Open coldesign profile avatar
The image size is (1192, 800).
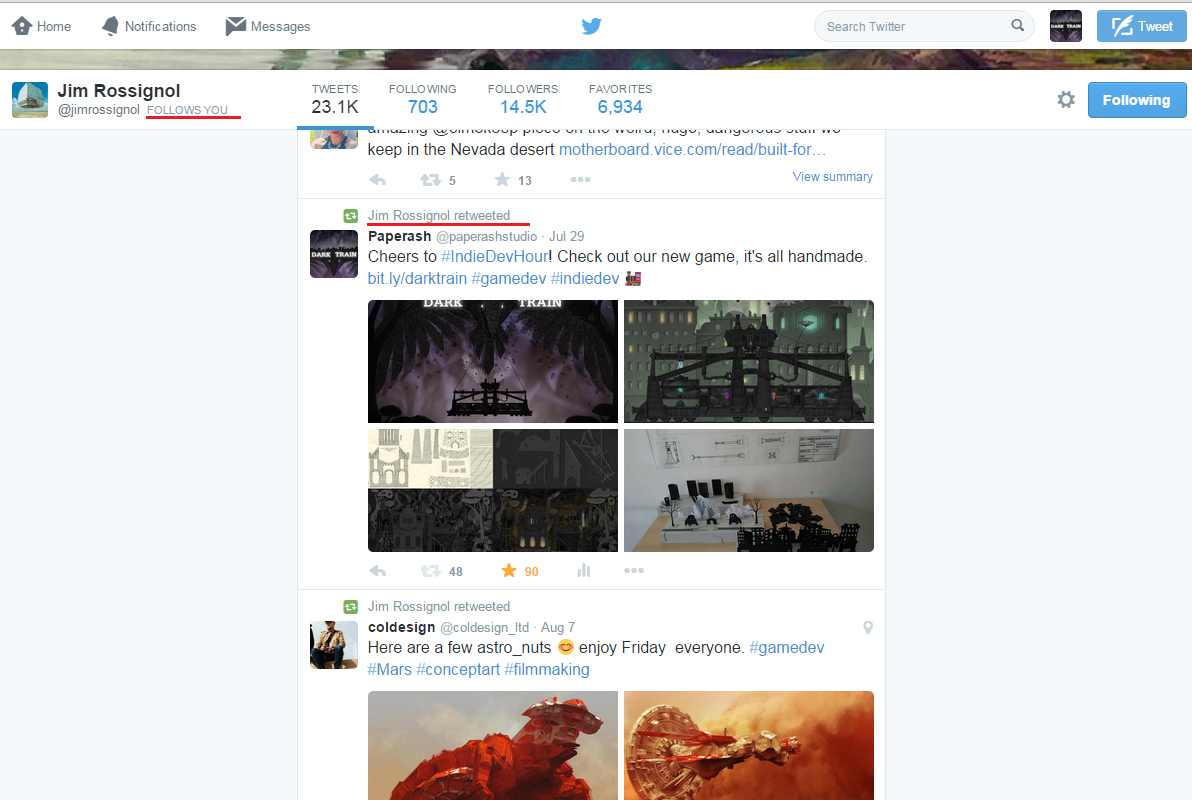pyautogui.click(x=334, y=645)
